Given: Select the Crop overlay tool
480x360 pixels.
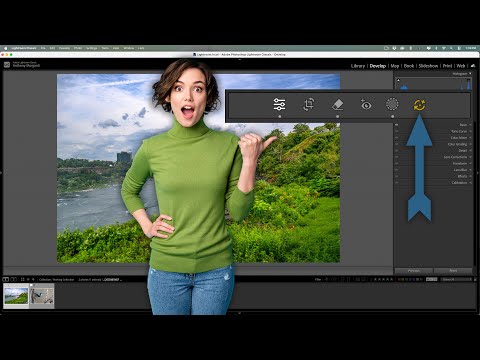Looking at the screenshot, I should coord(309,104).
